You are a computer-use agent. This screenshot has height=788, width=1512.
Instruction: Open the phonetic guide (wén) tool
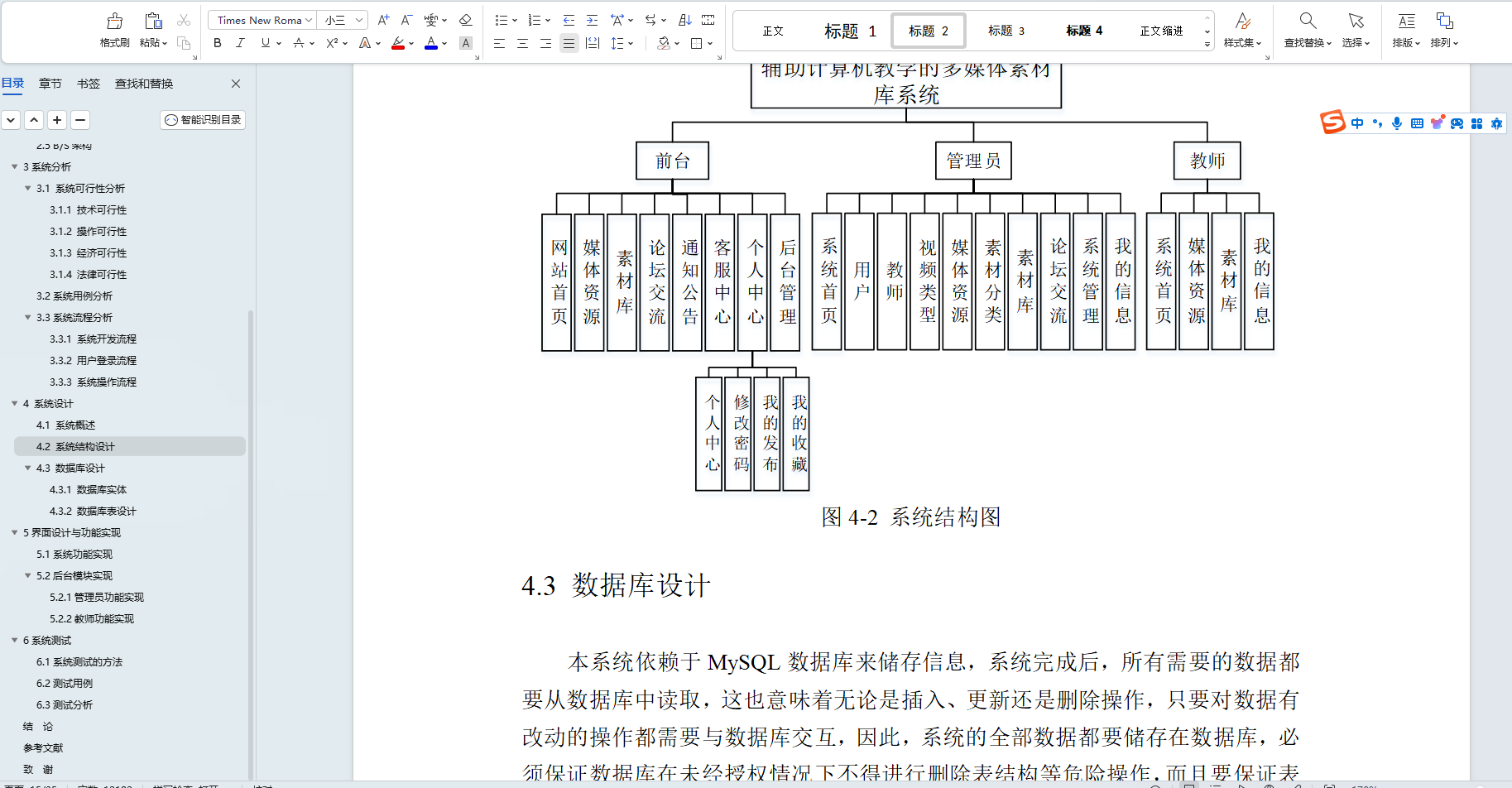(x=431, y=20)
